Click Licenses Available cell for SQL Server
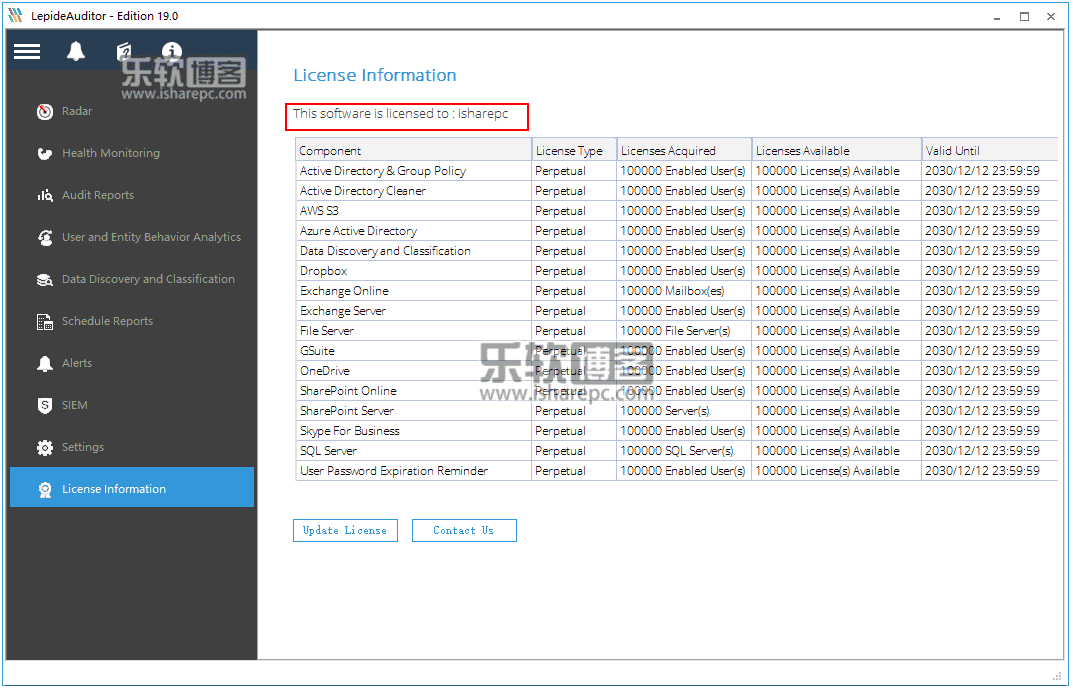Image resolution: width=1073 pixels, height=688 pixels. [837, 450]
